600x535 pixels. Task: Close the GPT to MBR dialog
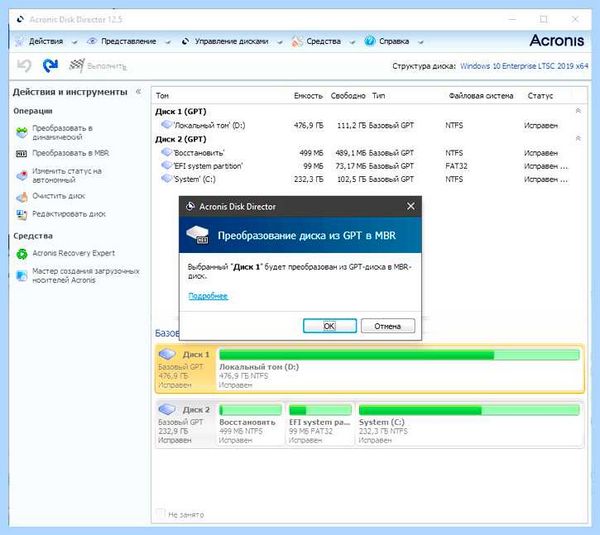(x=411, y=206)
